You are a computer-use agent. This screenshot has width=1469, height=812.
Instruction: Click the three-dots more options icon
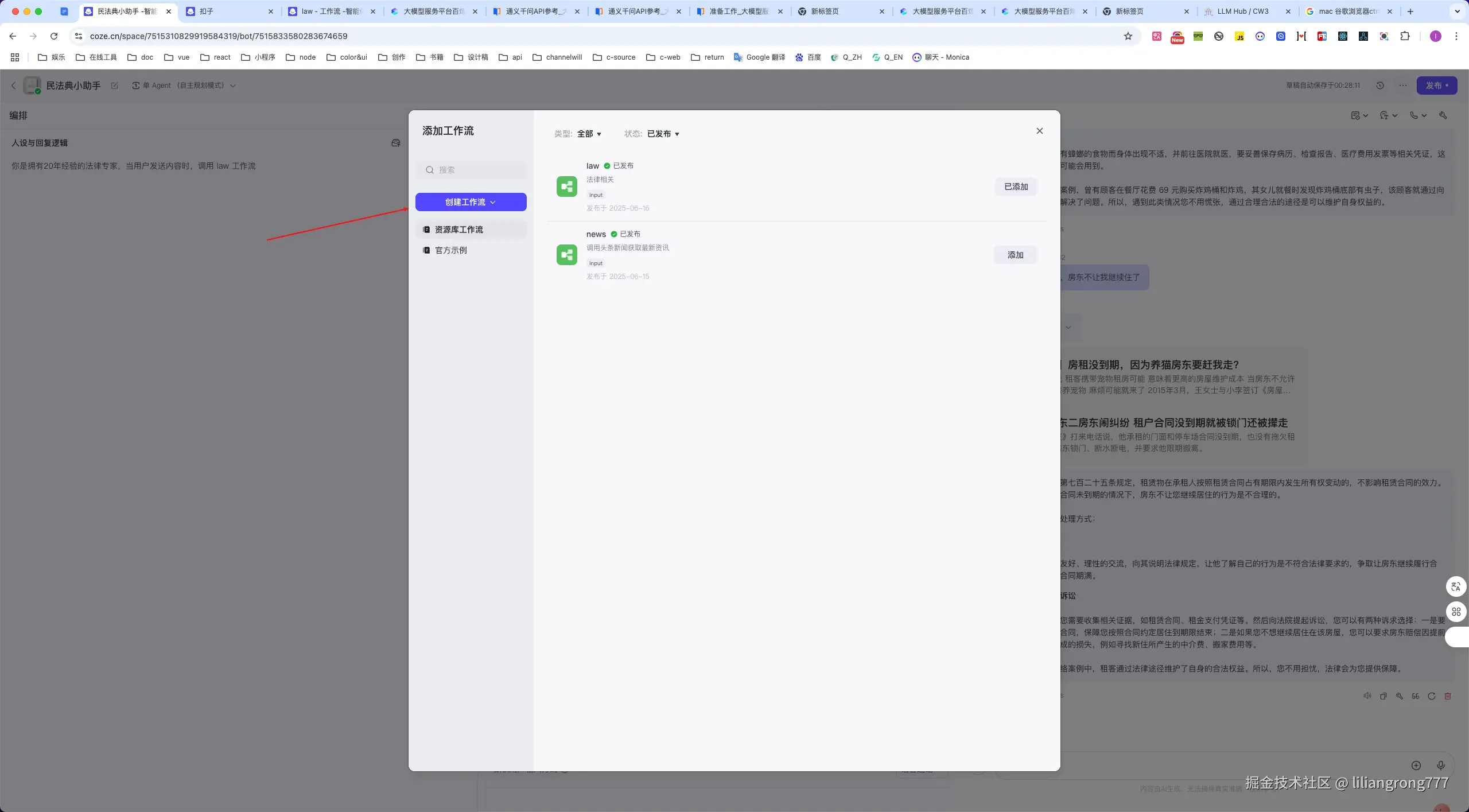click(x=1403, y=86)
